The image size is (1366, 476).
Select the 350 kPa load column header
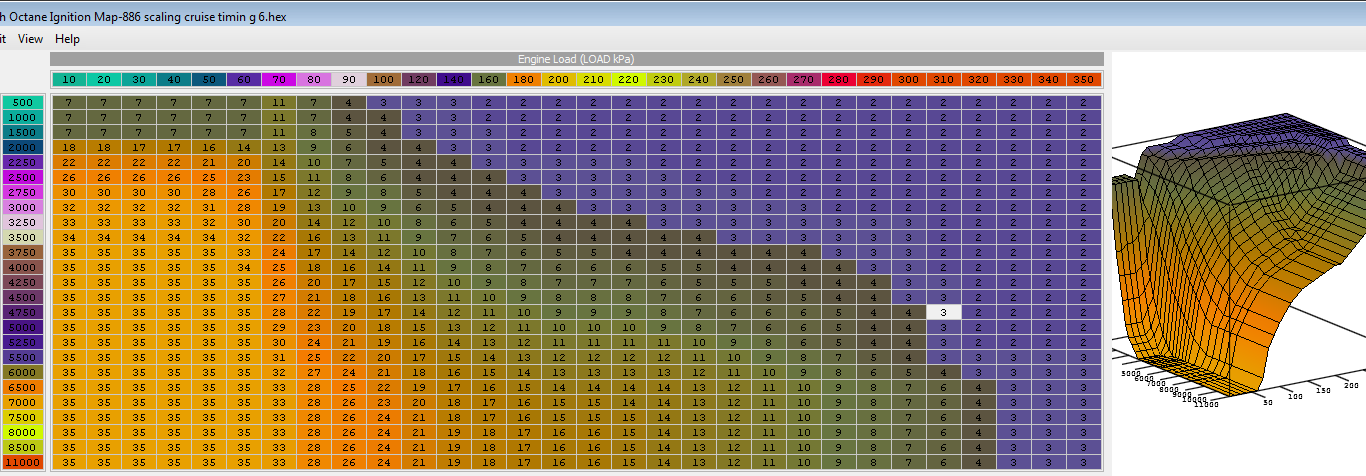pyautogui.click(x=1084, y=79)
